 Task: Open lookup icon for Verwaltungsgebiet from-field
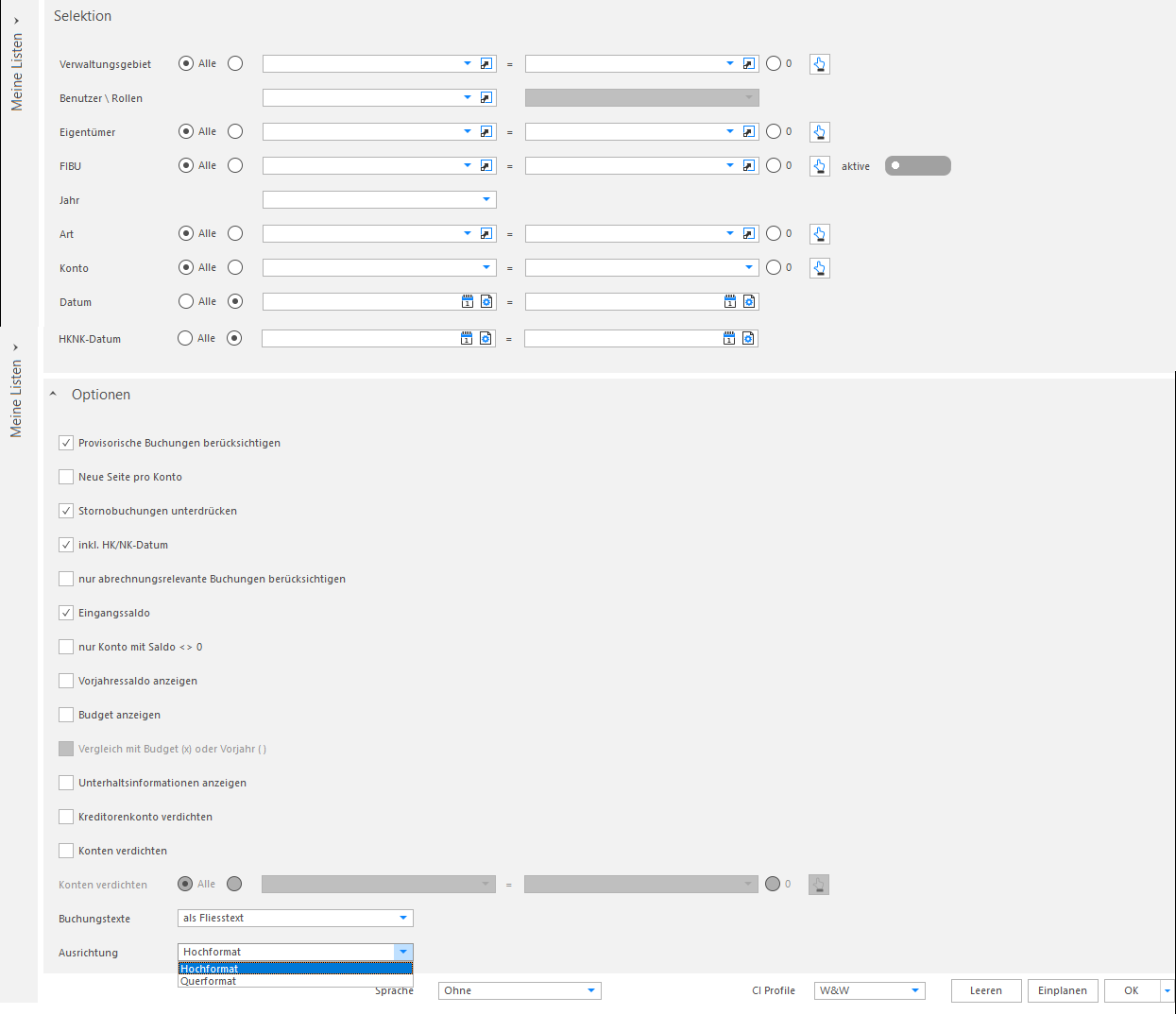point(486,64)
